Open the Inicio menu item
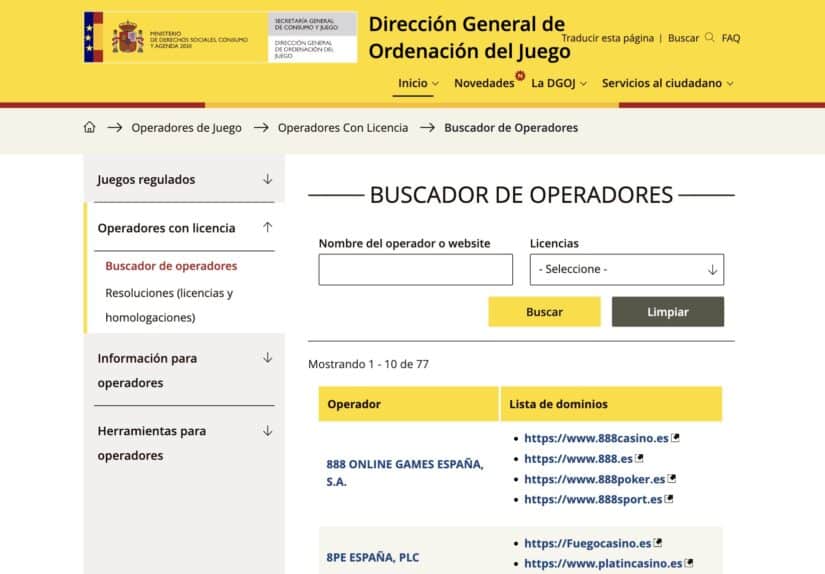The image size is (825, 574). click(x=412, y=83)
